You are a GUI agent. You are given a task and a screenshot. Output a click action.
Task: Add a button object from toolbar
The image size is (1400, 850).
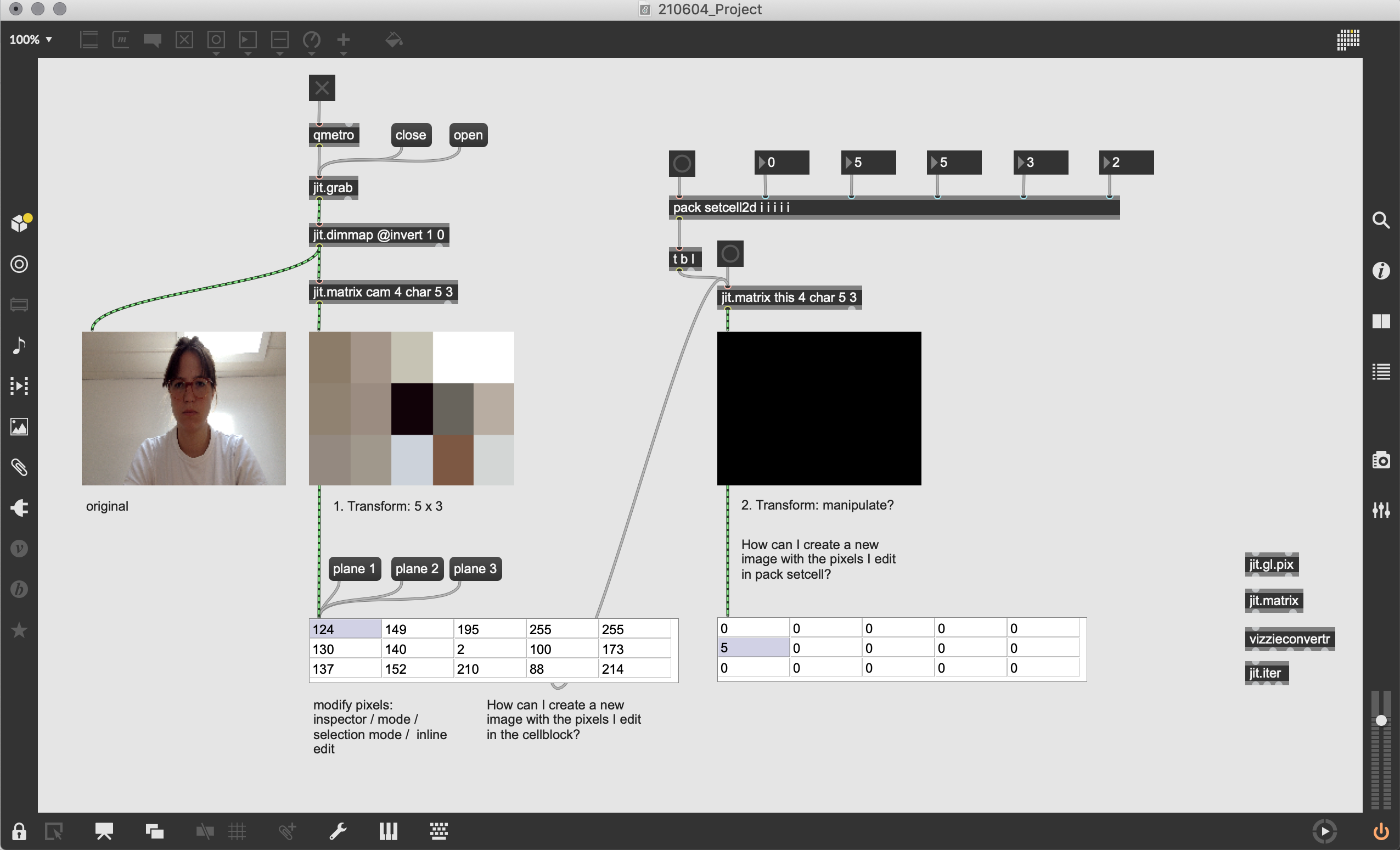click(216, 40)
